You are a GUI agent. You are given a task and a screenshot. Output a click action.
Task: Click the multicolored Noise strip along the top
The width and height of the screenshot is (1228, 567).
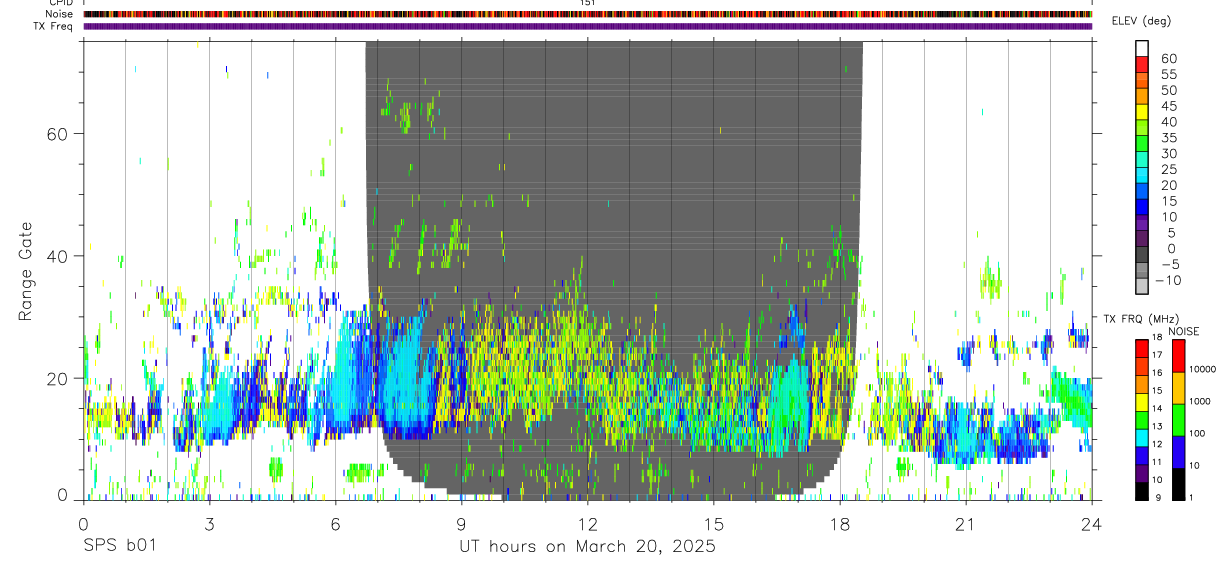[x=587, y=14]
